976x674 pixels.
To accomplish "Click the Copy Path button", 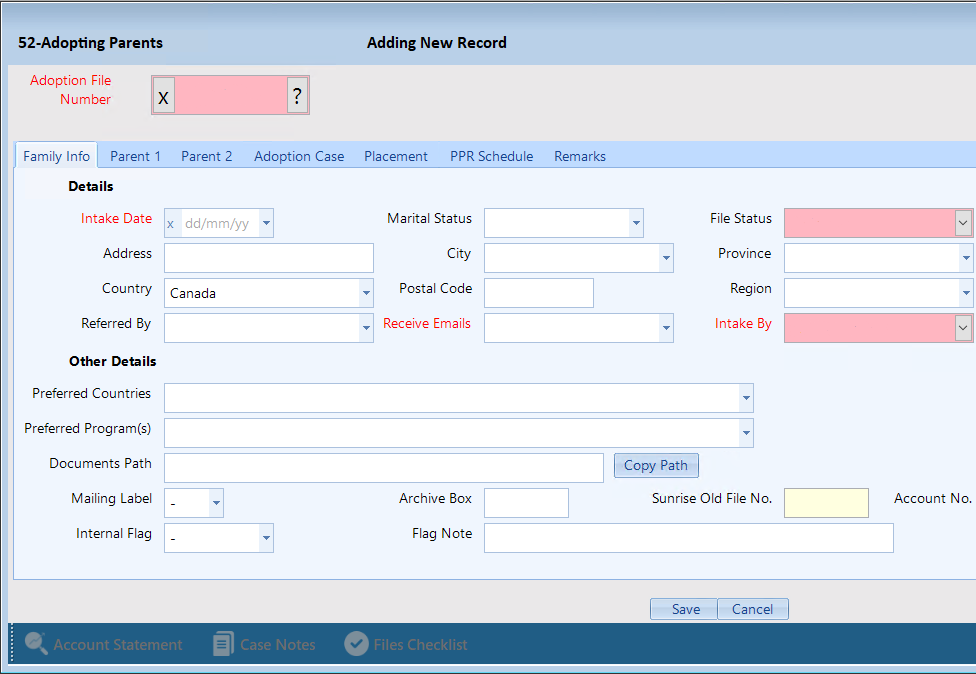I will (x=655, y=465).
